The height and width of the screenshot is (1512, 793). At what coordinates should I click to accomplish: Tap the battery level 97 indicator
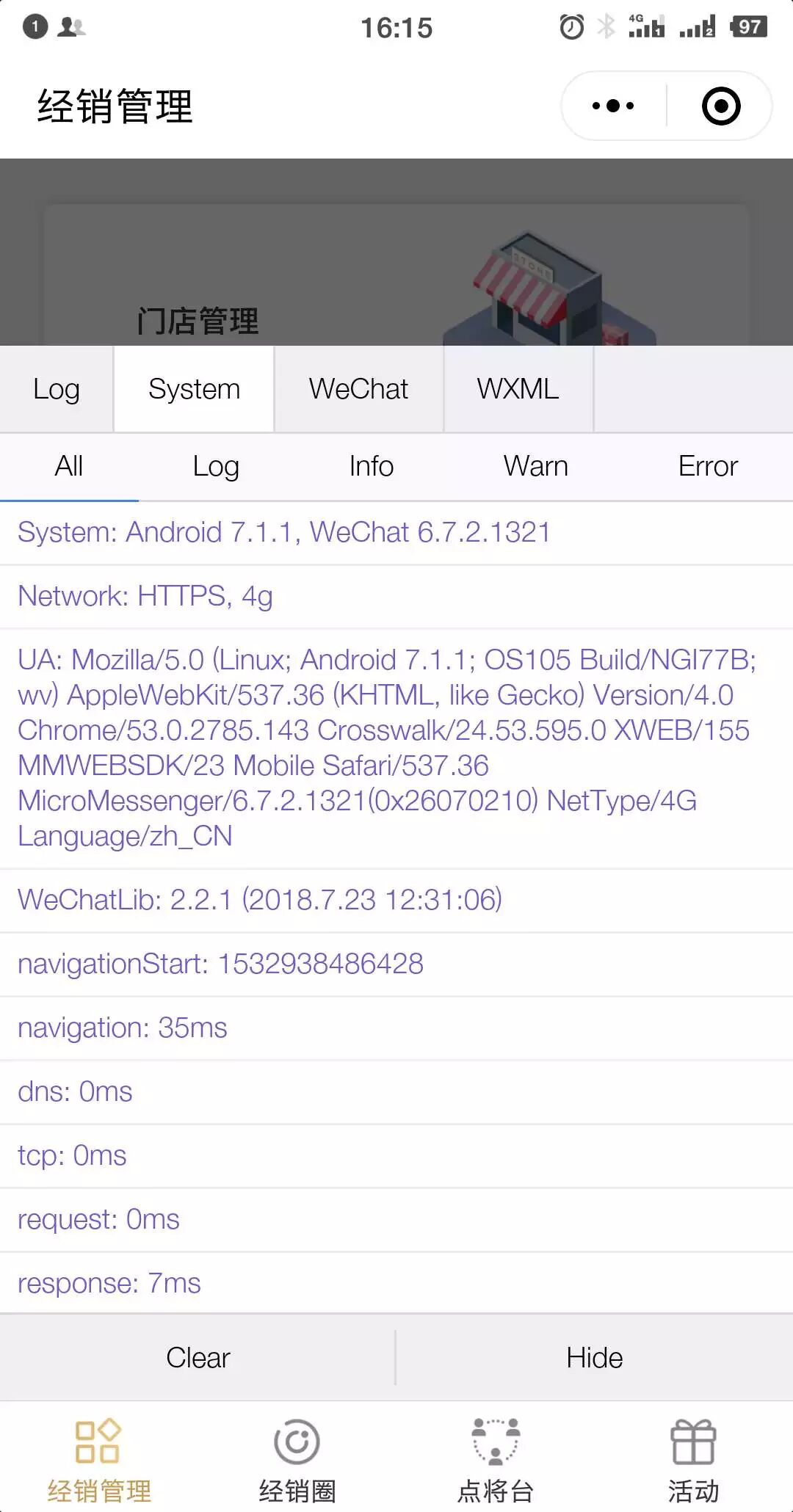748,27
